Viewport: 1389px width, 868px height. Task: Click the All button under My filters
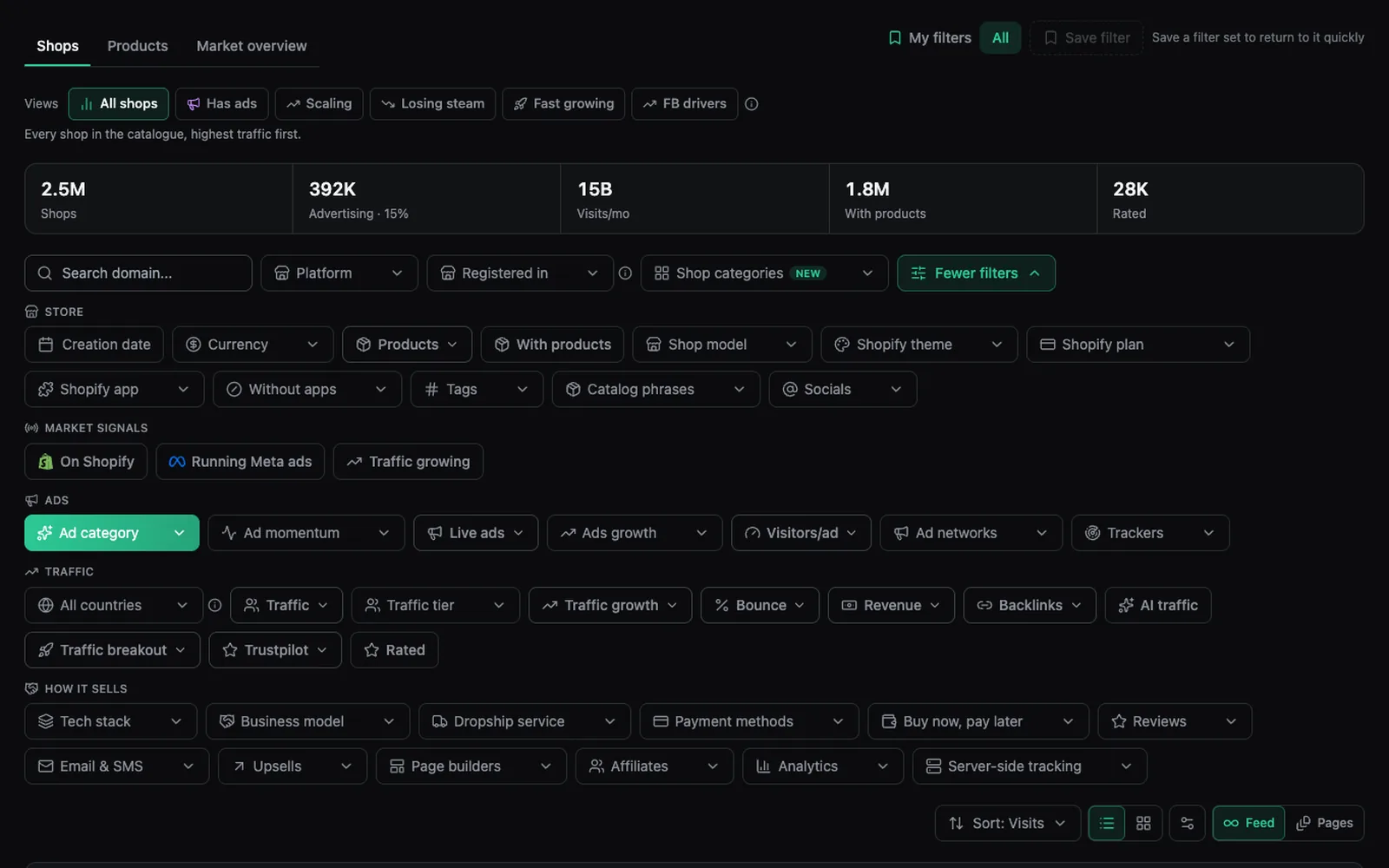(x=1000, y=38)
